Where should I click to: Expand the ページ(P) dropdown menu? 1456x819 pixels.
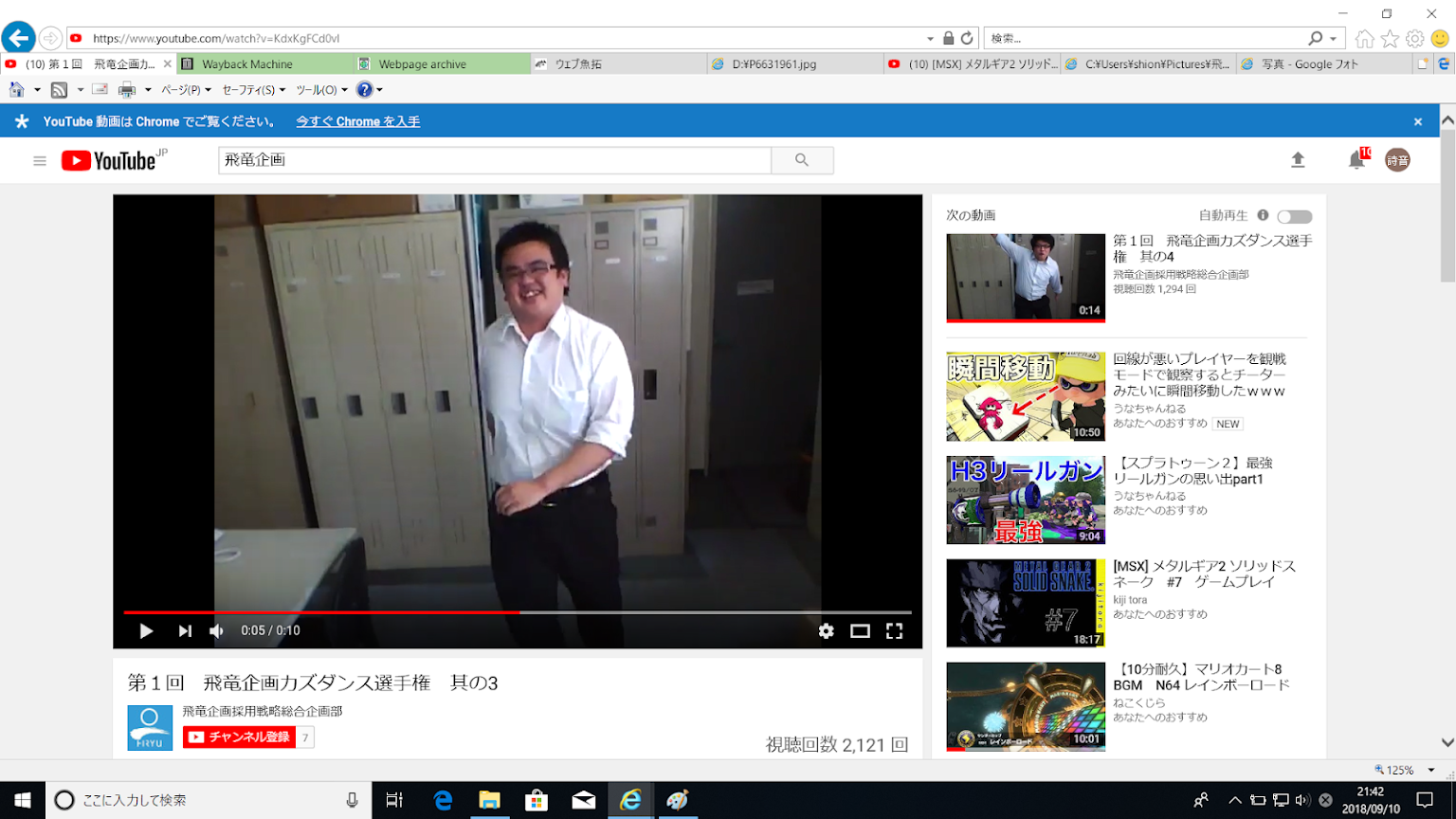click(x=186, y=90)
